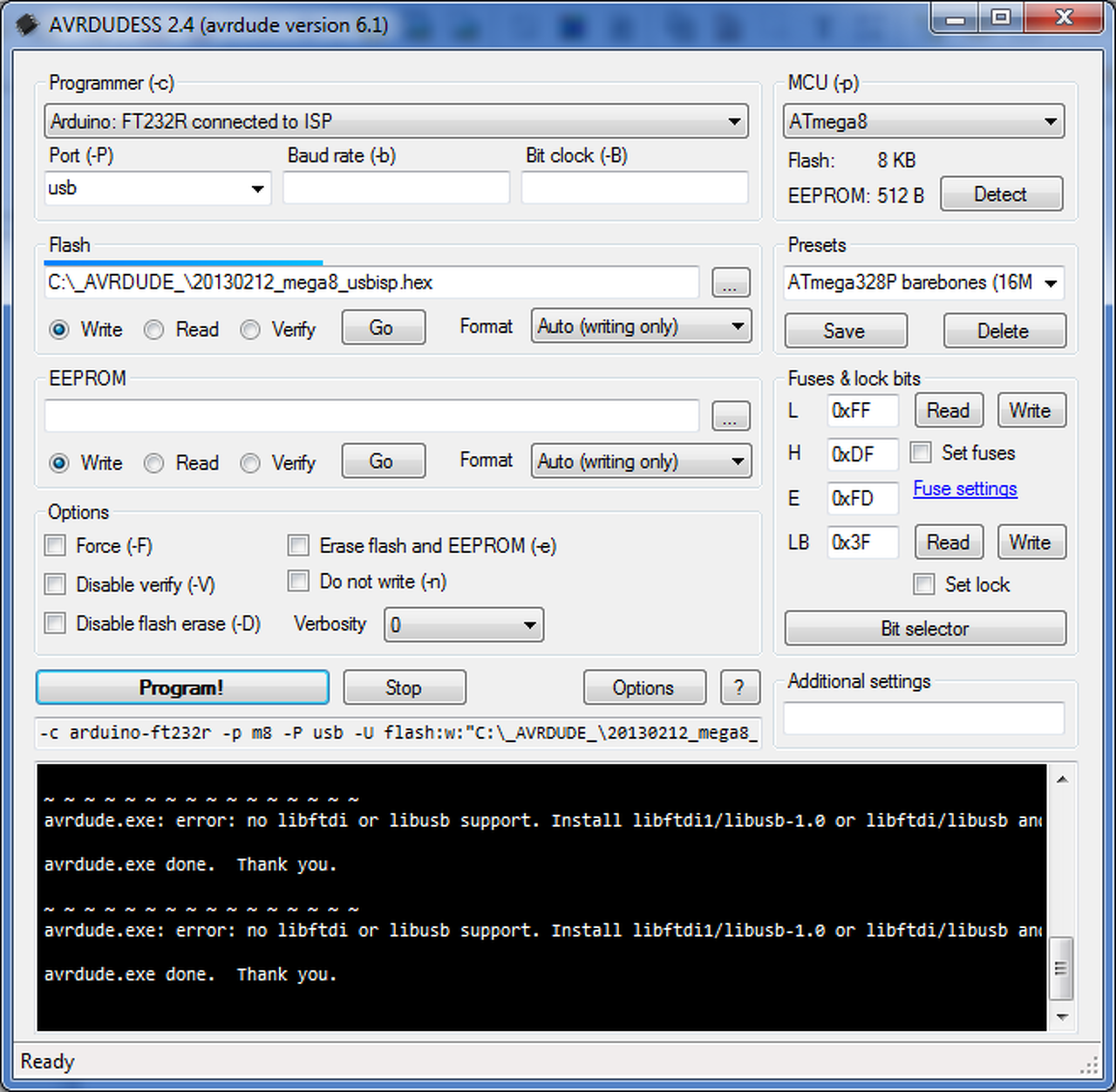Open the Fuse settings link

965,488
